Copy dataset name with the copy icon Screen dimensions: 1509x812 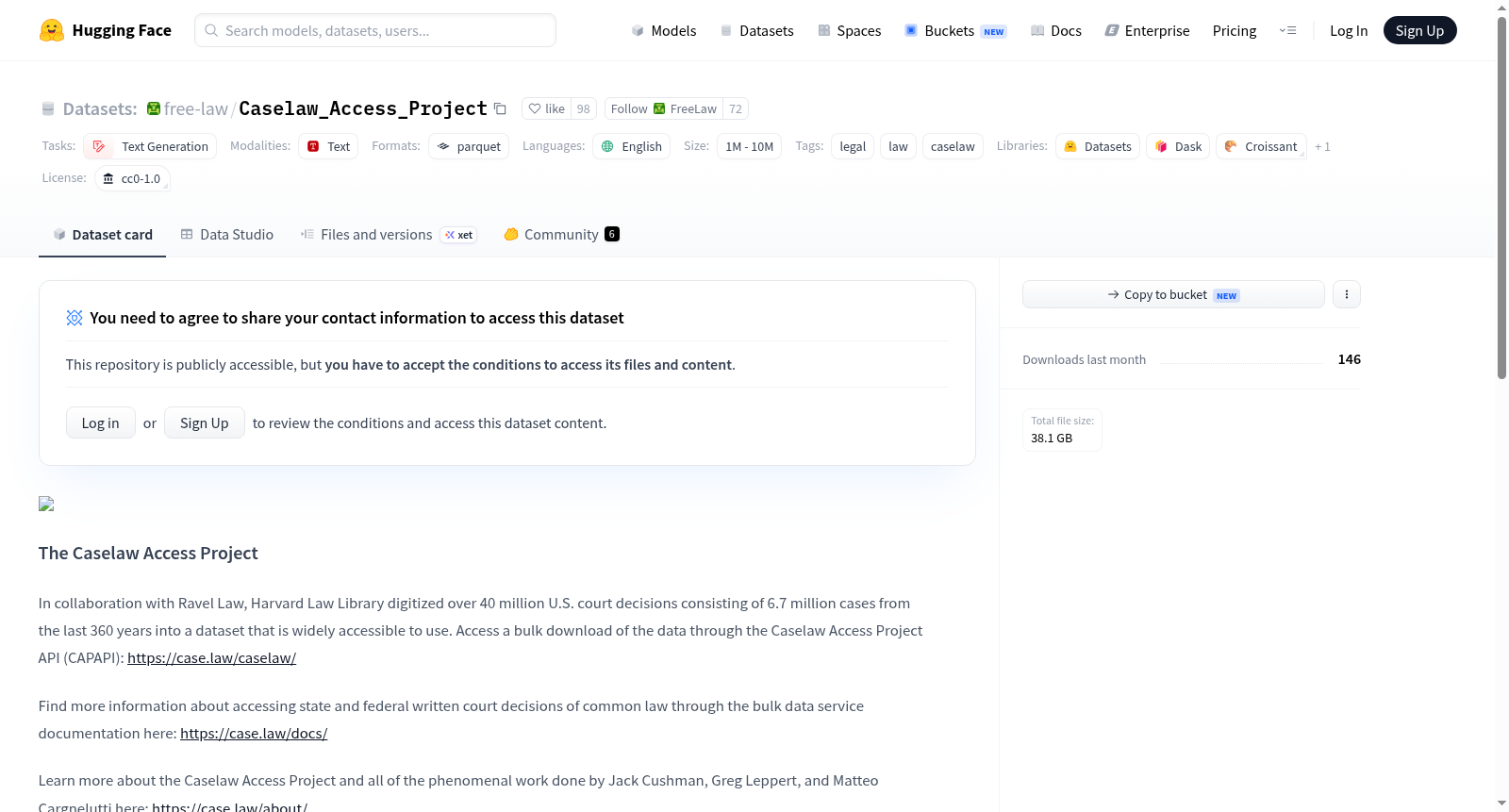click(500, 109)
